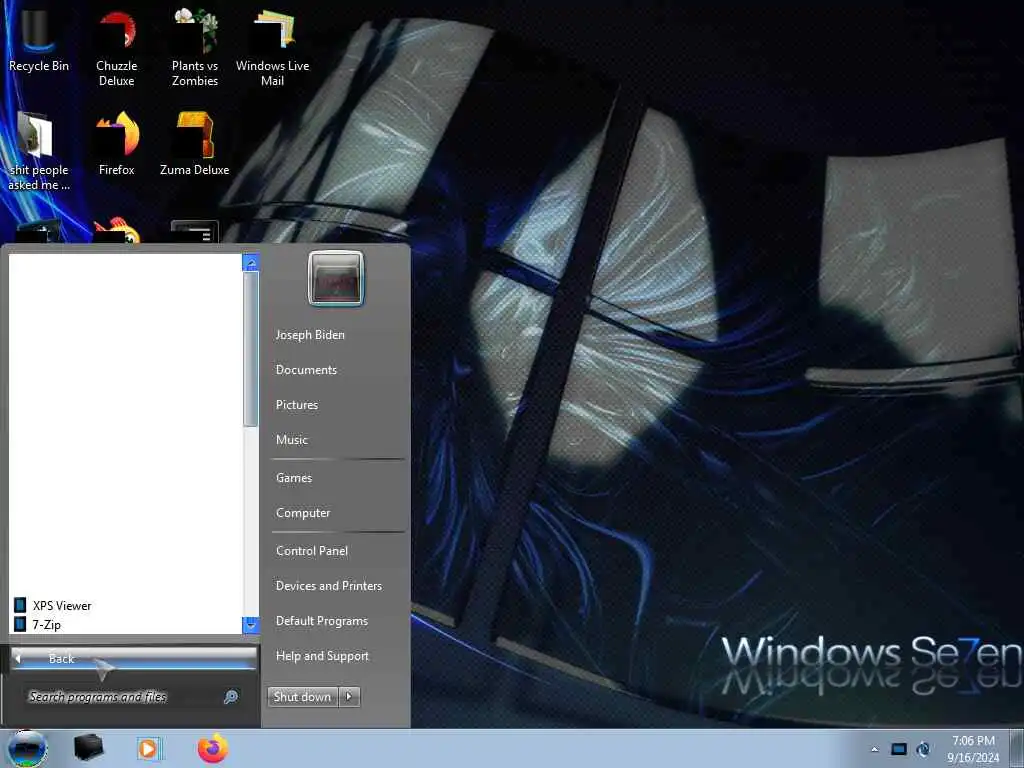Open Help and Support

tap(322, 656)
